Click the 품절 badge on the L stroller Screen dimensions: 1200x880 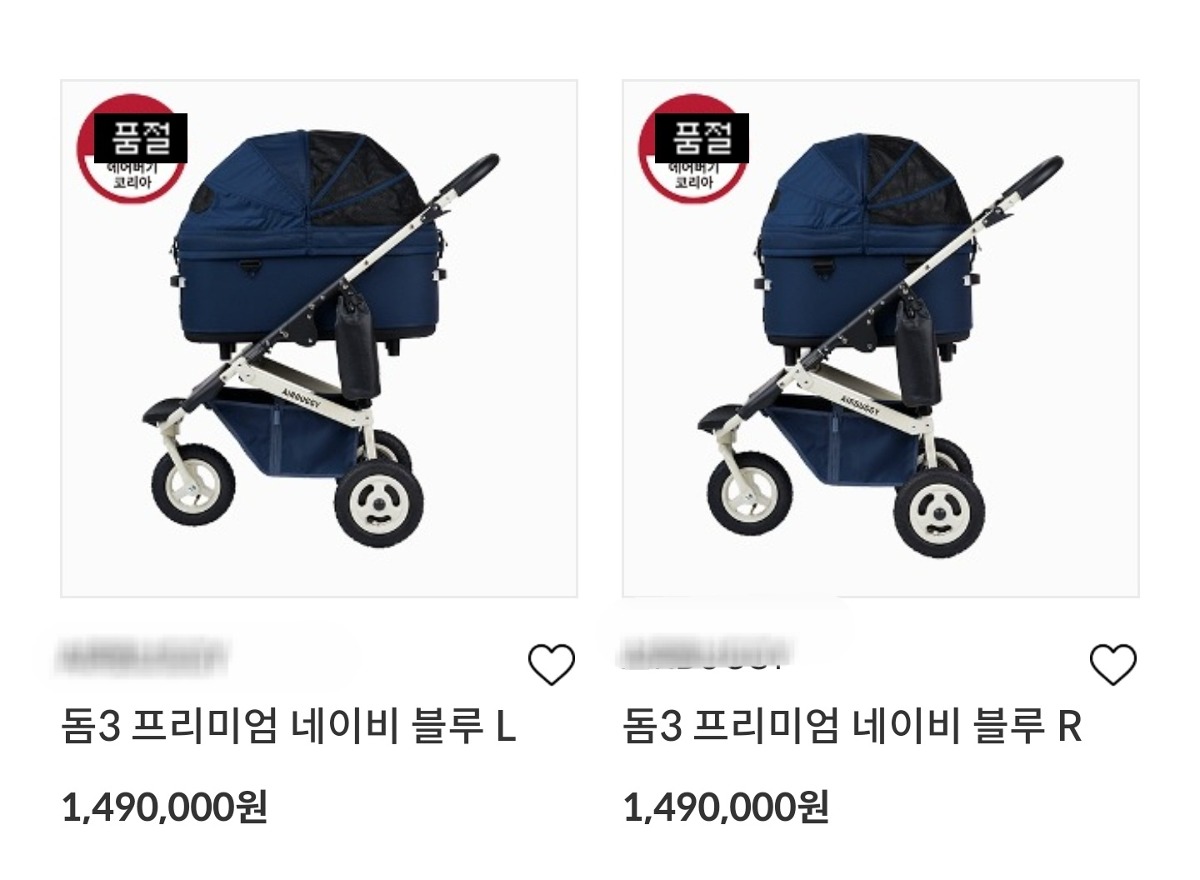coord(141,138)
